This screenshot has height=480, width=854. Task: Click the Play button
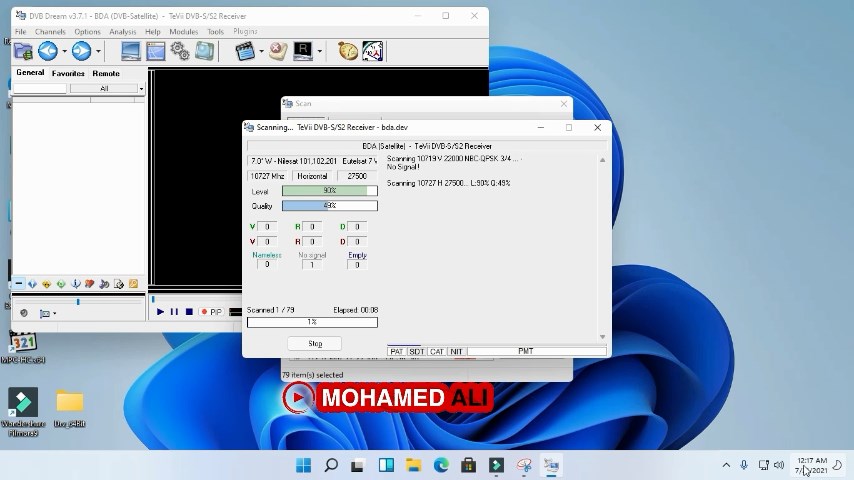(x=160, y=312)
